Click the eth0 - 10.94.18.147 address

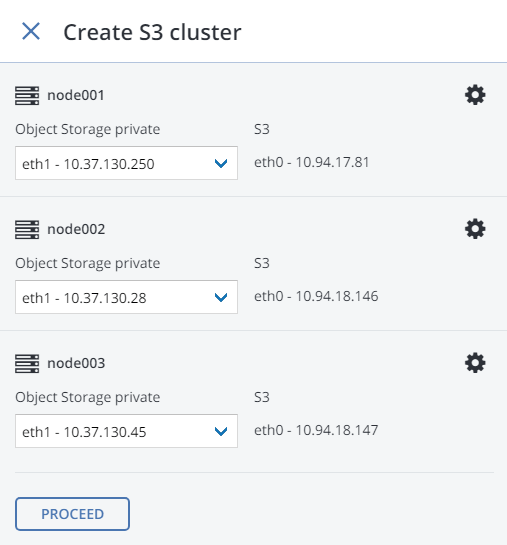(316, 430)
